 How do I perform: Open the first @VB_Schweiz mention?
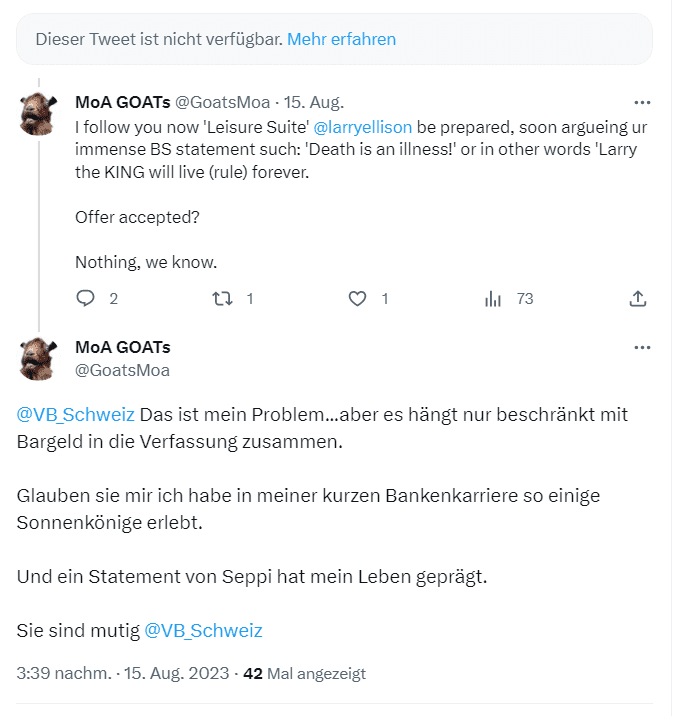click(x=75, y=414)
